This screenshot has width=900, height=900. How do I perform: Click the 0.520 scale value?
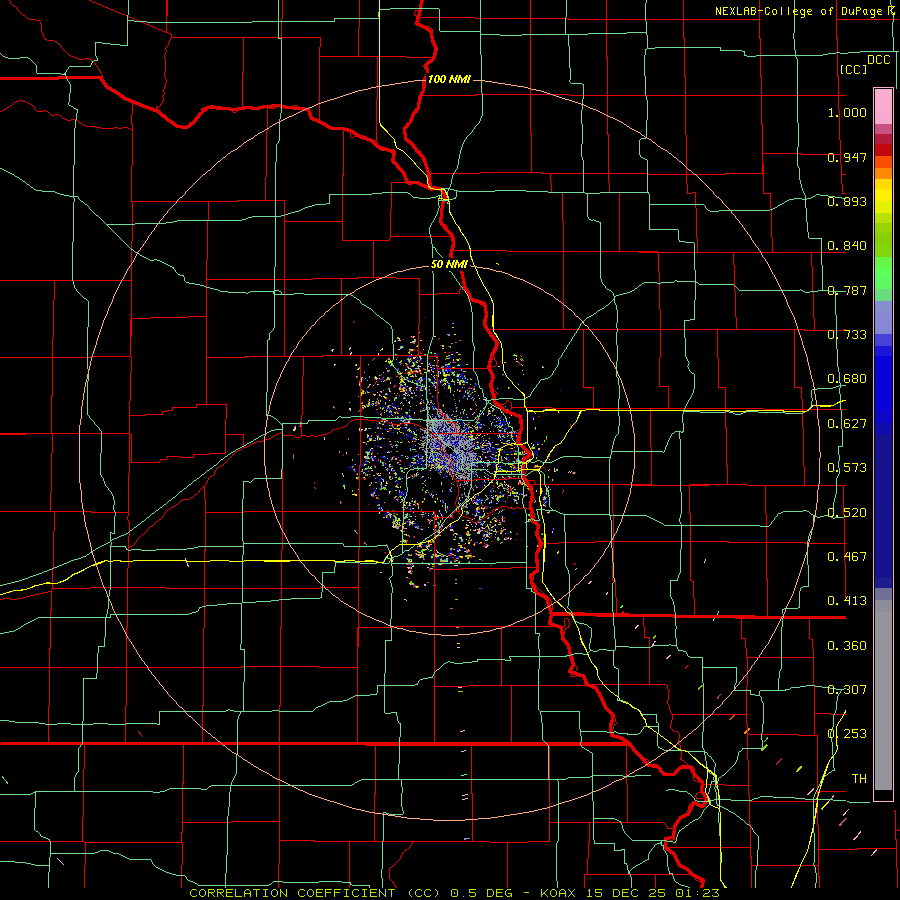click(x=847, y=513)
